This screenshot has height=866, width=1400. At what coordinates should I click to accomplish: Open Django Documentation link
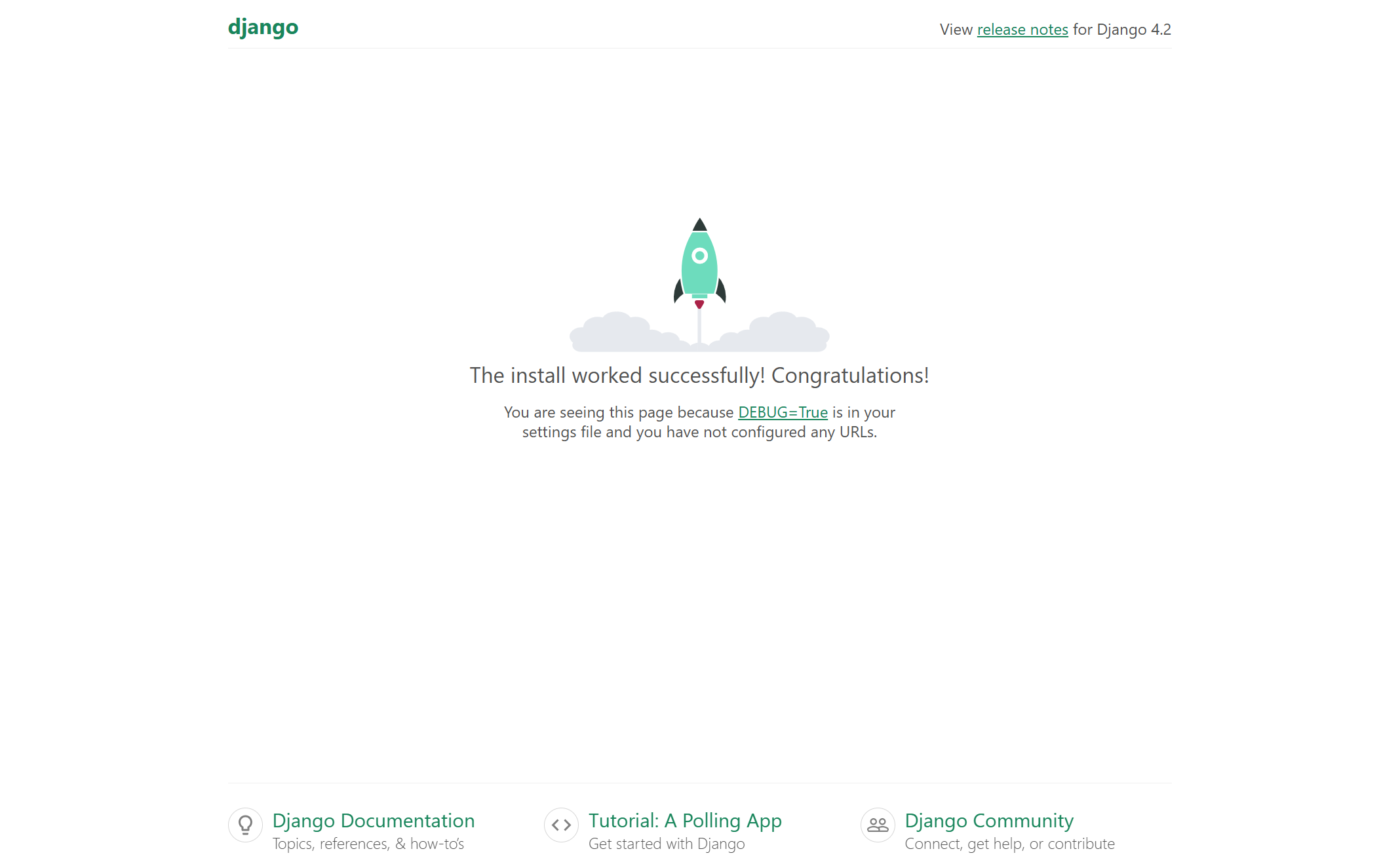374,820
